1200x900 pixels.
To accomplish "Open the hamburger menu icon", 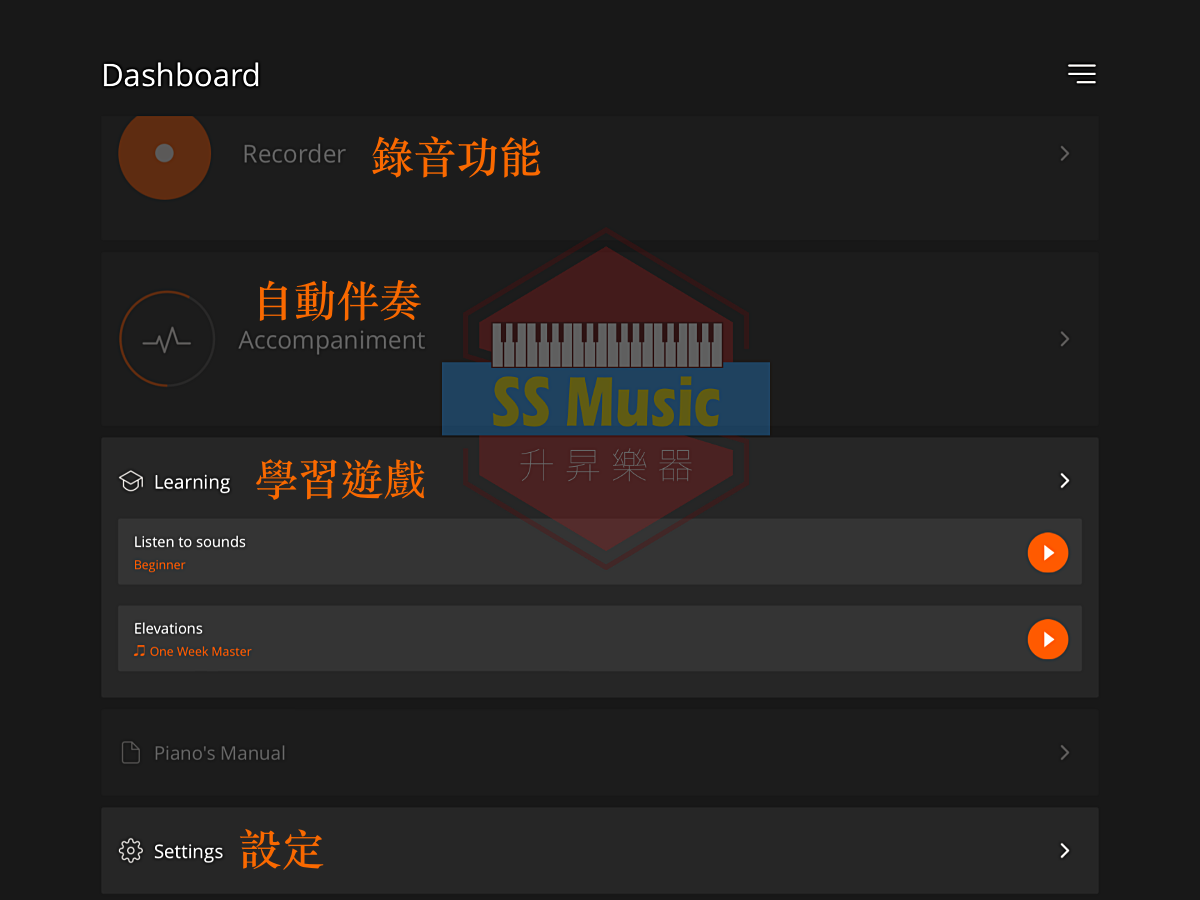I will click(x=1081, y=74).
